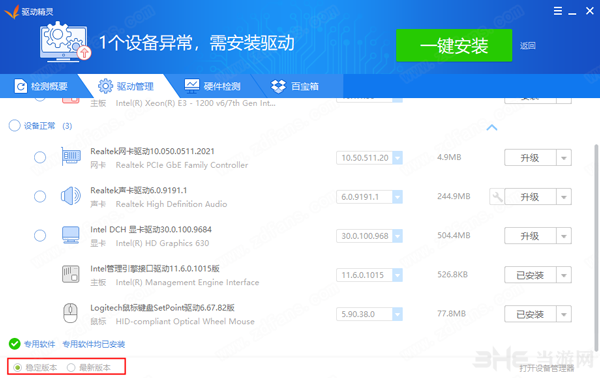Viewport: 600px width, 378px height.
Task: Click the green 一键安装 button
Action: [x=454, y=45]
